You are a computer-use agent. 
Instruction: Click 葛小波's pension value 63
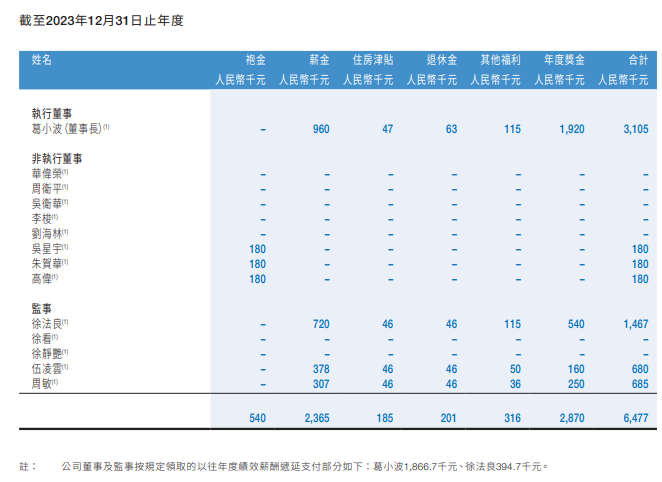451,129
